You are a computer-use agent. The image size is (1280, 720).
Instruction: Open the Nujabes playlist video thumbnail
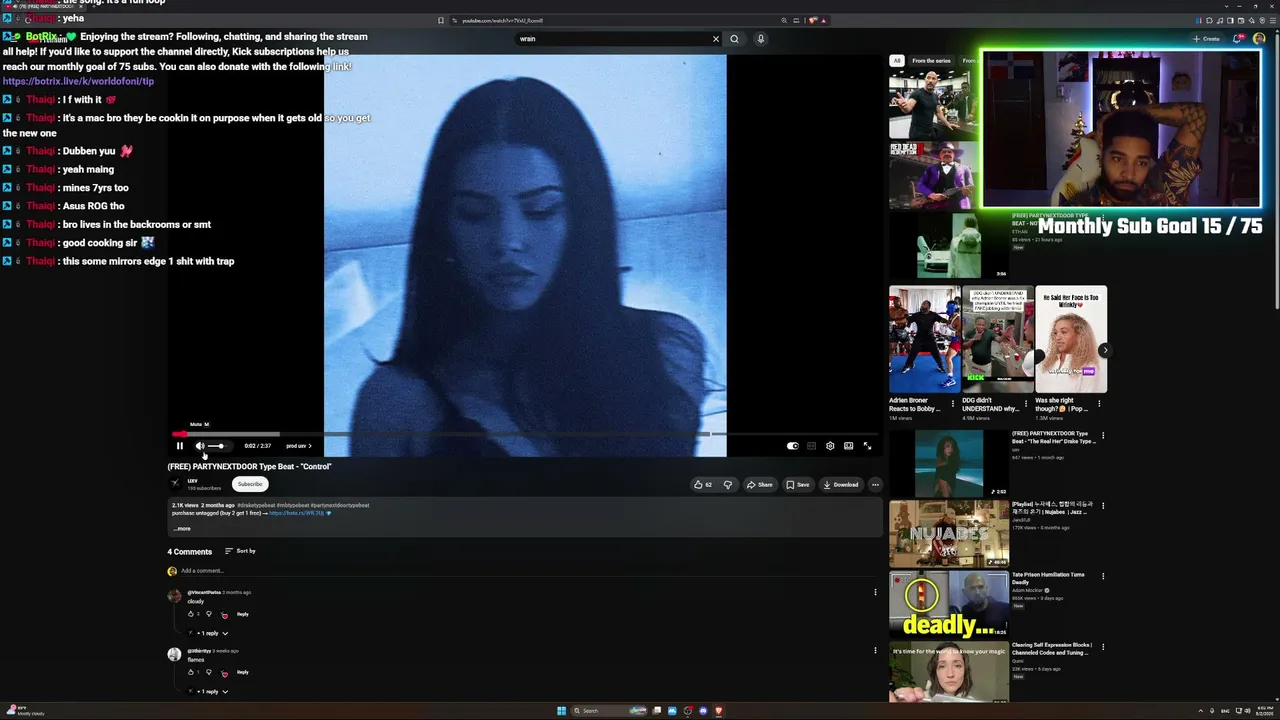(949, 533)
